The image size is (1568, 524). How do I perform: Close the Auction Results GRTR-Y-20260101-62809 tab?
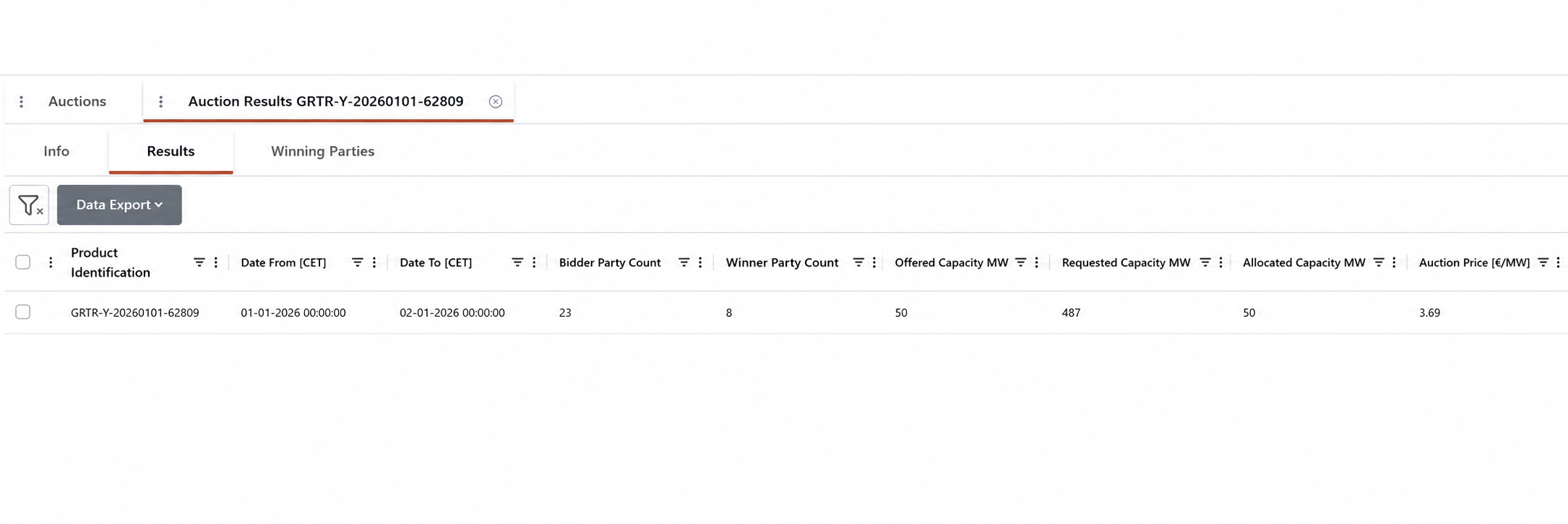[x=496, y=102]
